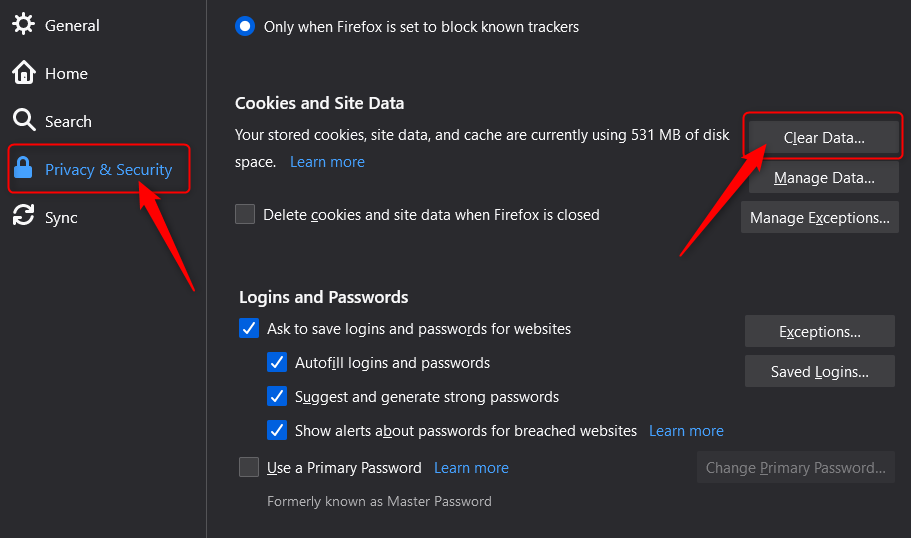The height and width of the screenshot is (538, 911).
Task: Enable Use a Primary Password
Action: [x=249, y=467]
